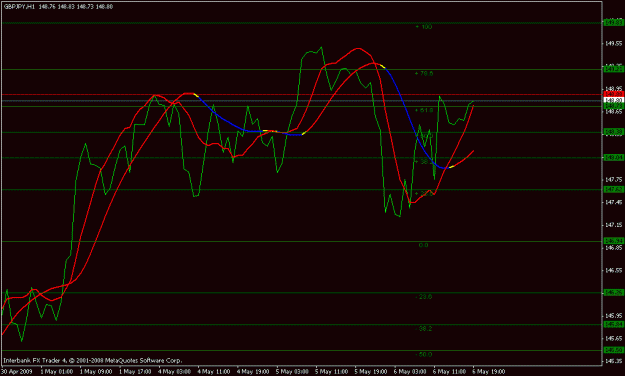Select the 0.0 Fibonacci level label

(x=424, y=245)
